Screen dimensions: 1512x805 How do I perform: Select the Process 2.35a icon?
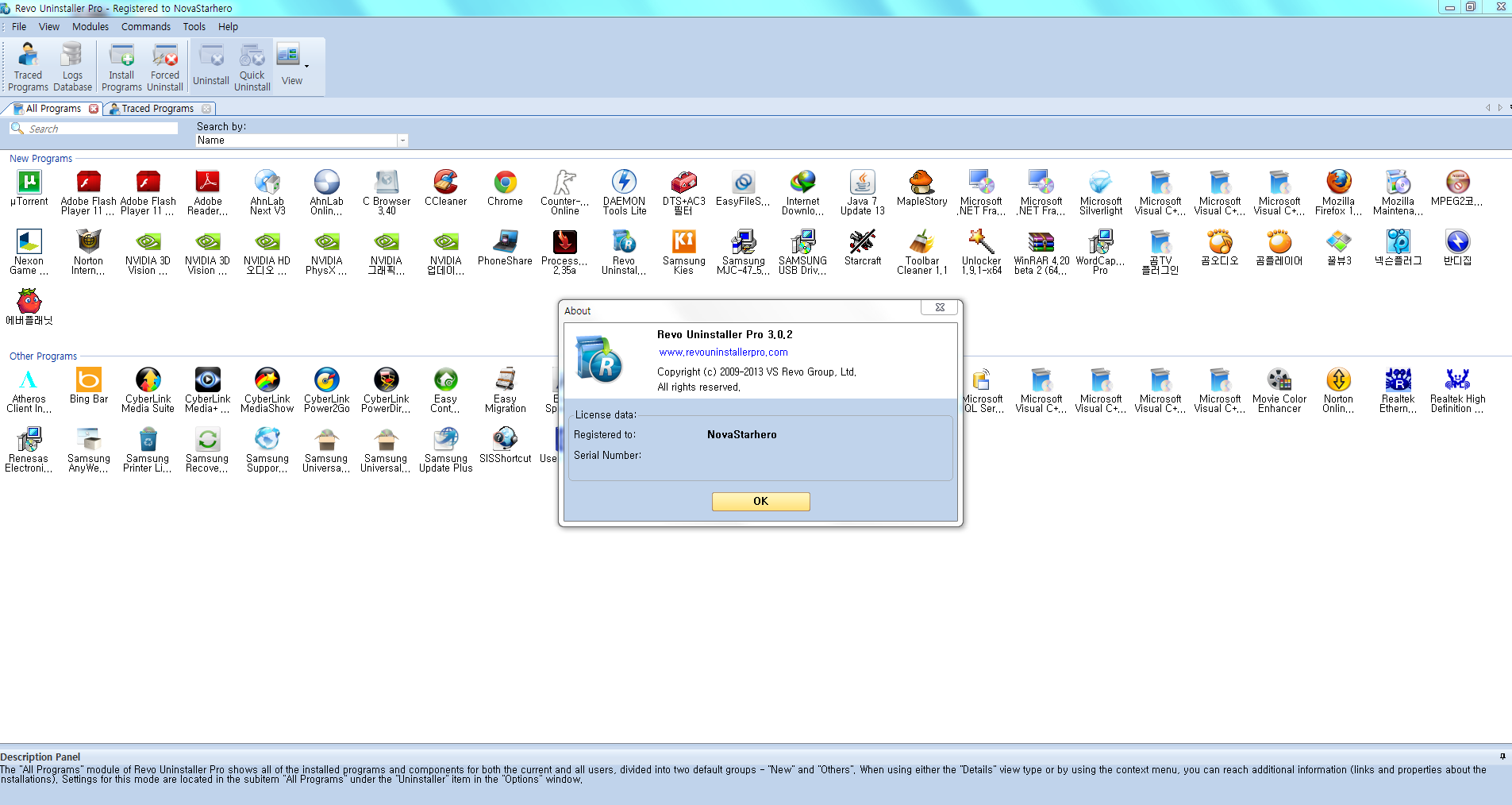tap(565, 252)
